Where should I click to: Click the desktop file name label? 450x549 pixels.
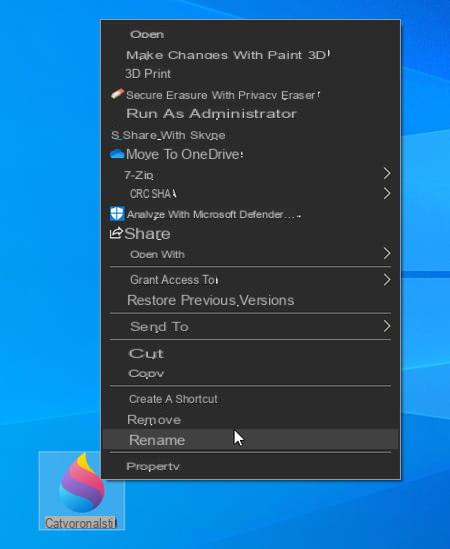point(81,523)
